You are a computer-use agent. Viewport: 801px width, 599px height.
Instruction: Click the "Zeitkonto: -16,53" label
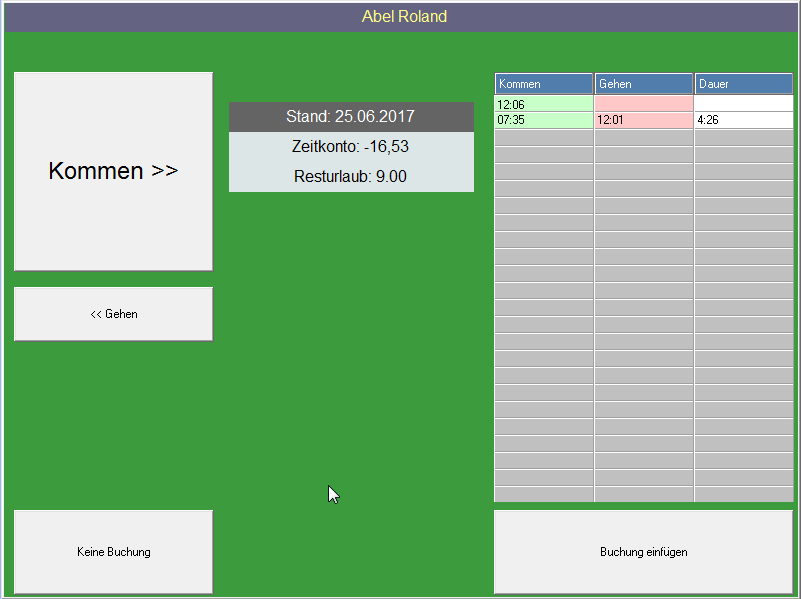351,146
